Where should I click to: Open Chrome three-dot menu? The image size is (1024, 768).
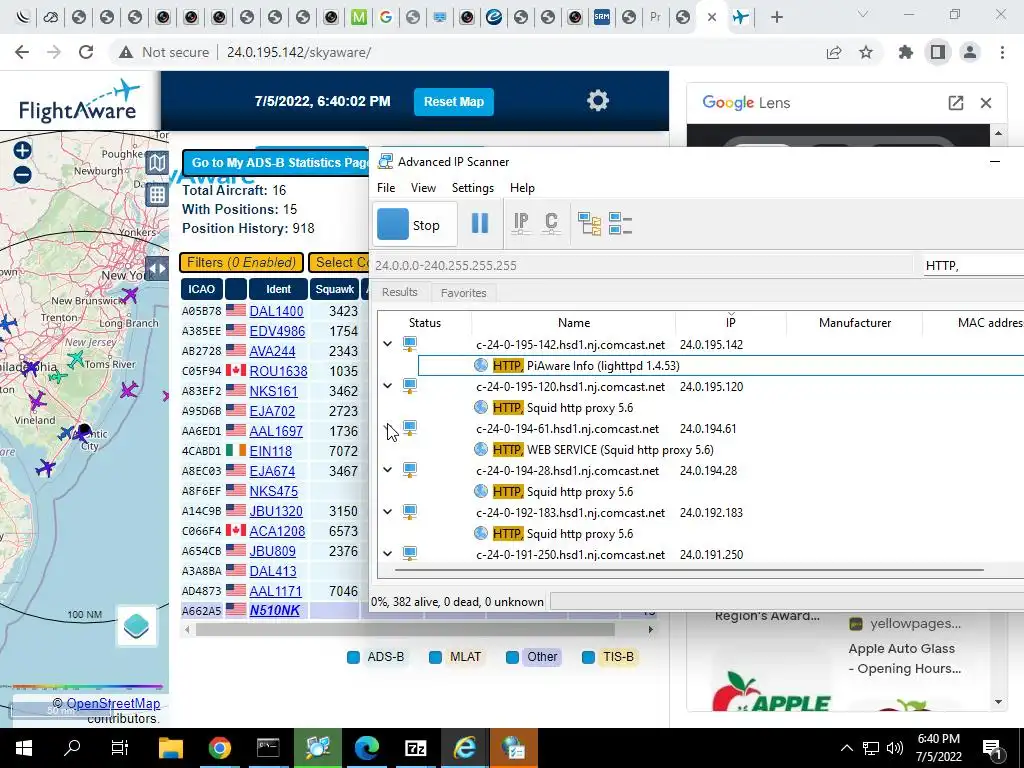(x=1002, y=52)
